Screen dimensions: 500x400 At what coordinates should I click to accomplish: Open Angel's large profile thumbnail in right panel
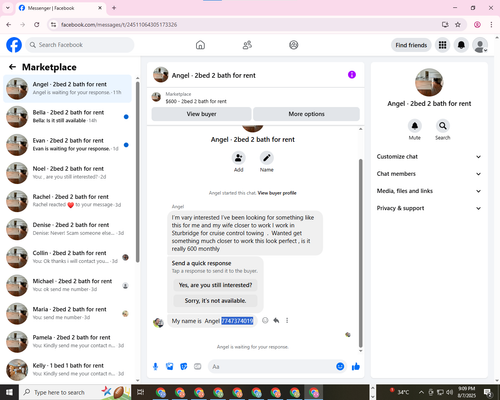pyautogui.click(x=429, y=82)
